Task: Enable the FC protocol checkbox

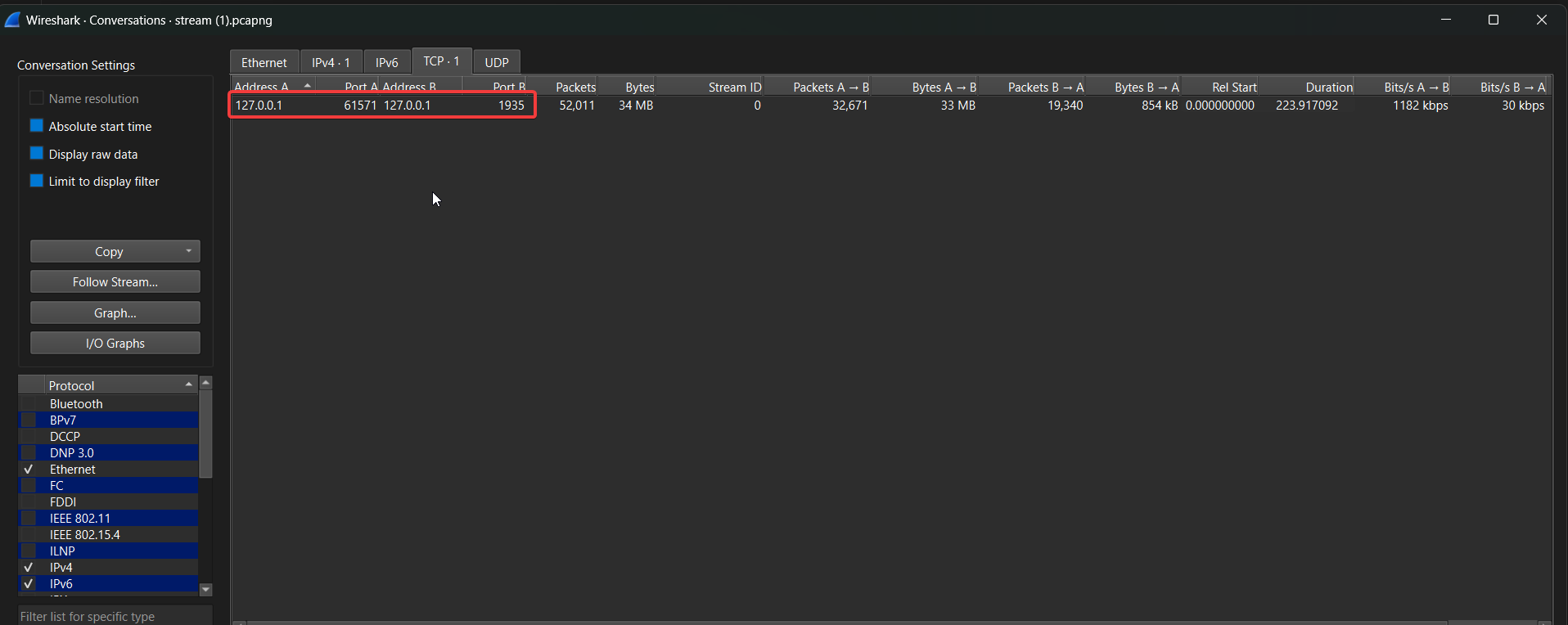Action: [x=29, y=485]
